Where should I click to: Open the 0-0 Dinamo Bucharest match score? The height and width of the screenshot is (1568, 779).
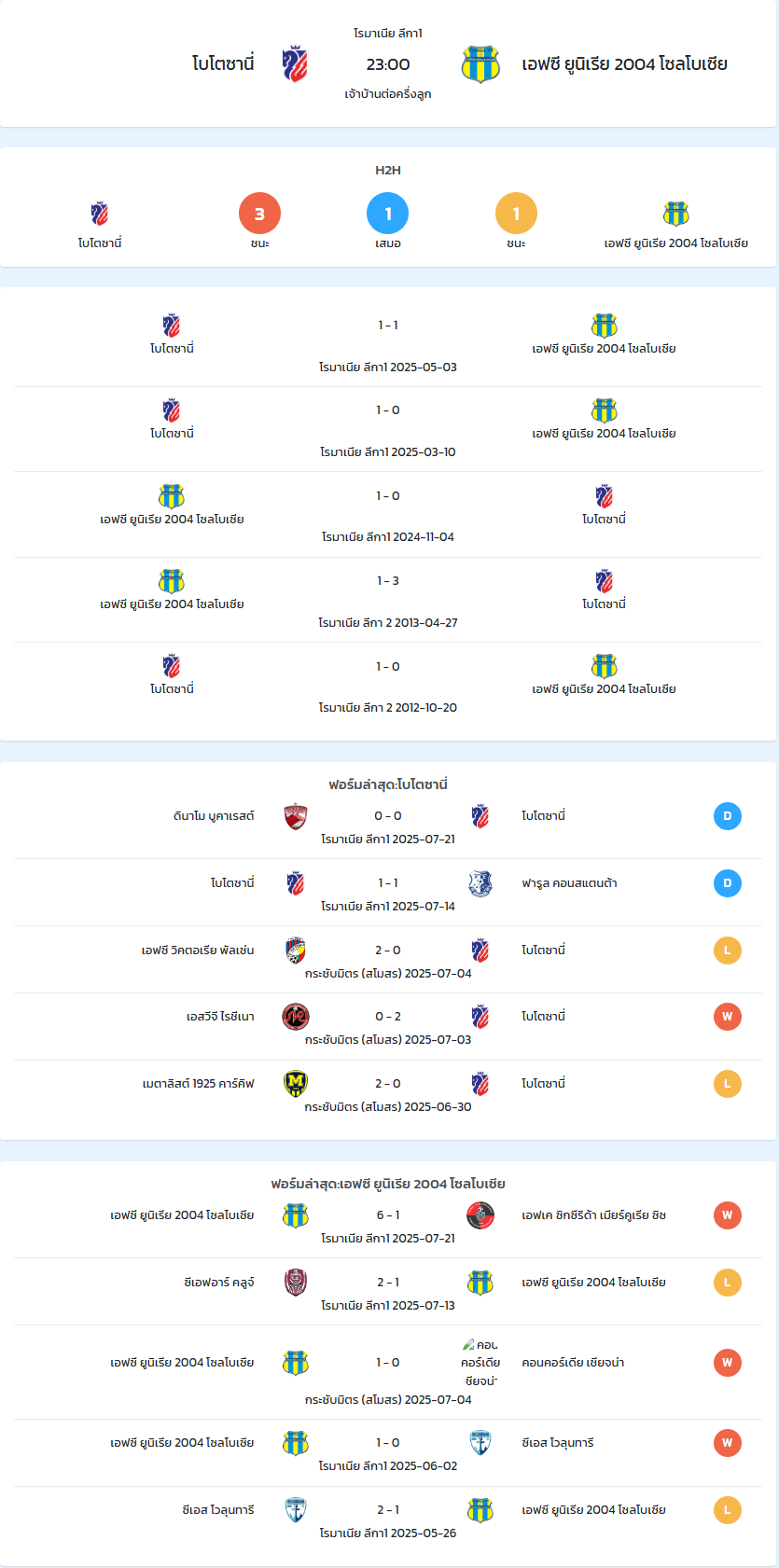click(x=388, y=816)
